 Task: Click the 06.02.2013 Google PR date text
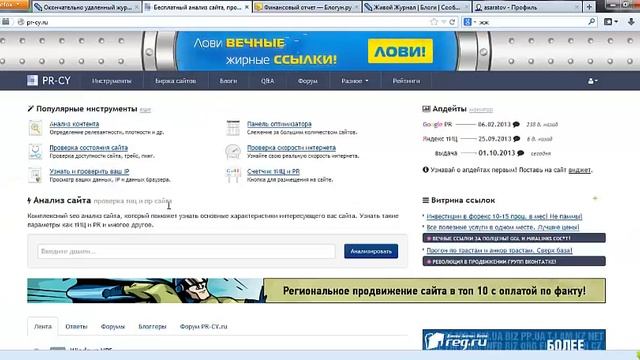click(x=494, y=124)
